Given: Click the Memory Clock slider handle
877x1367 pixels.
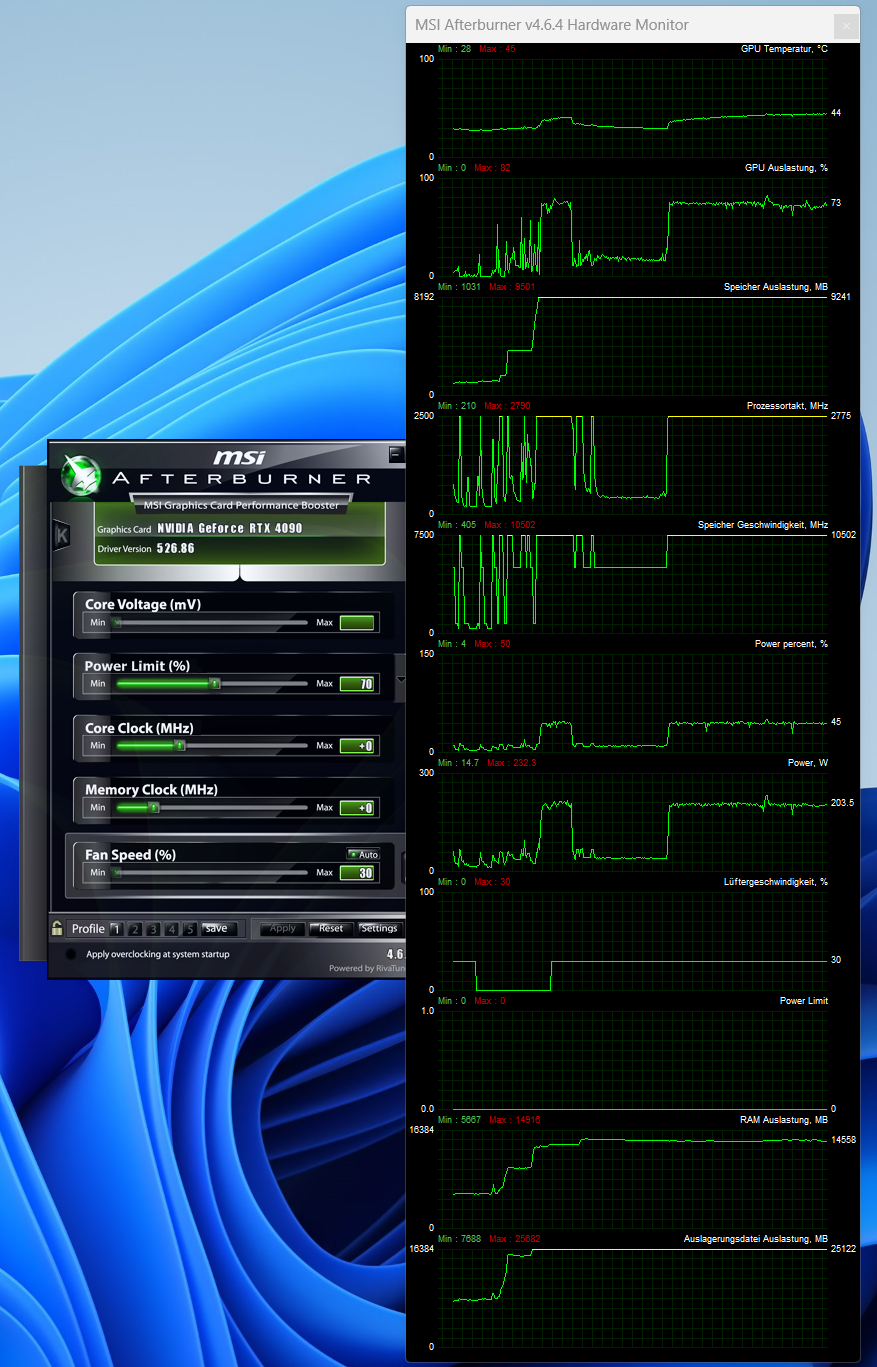Looking at the screenshot, I should [154, 808].
